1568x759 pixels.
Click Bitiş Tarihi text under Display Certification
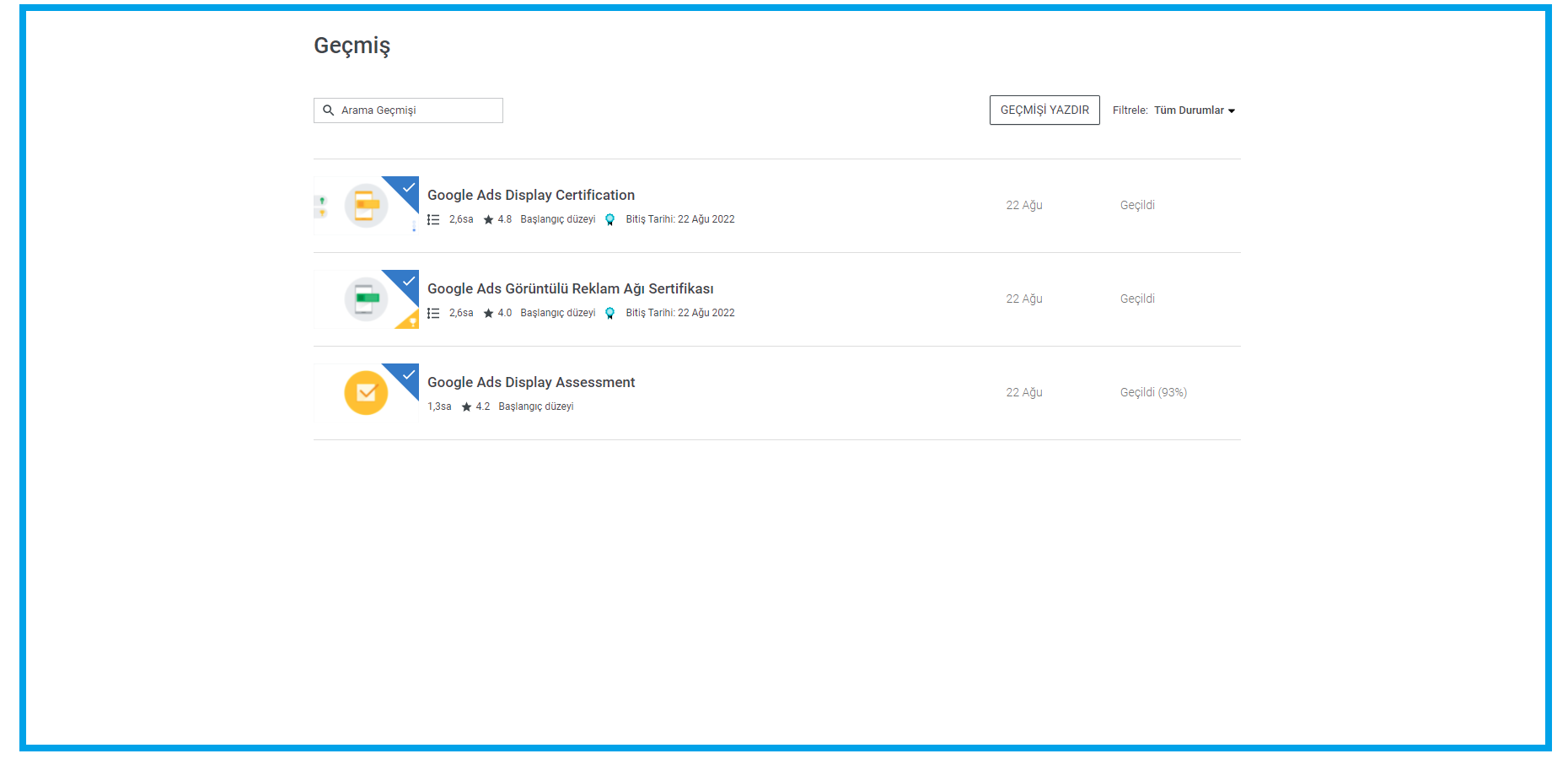(680, 219)
